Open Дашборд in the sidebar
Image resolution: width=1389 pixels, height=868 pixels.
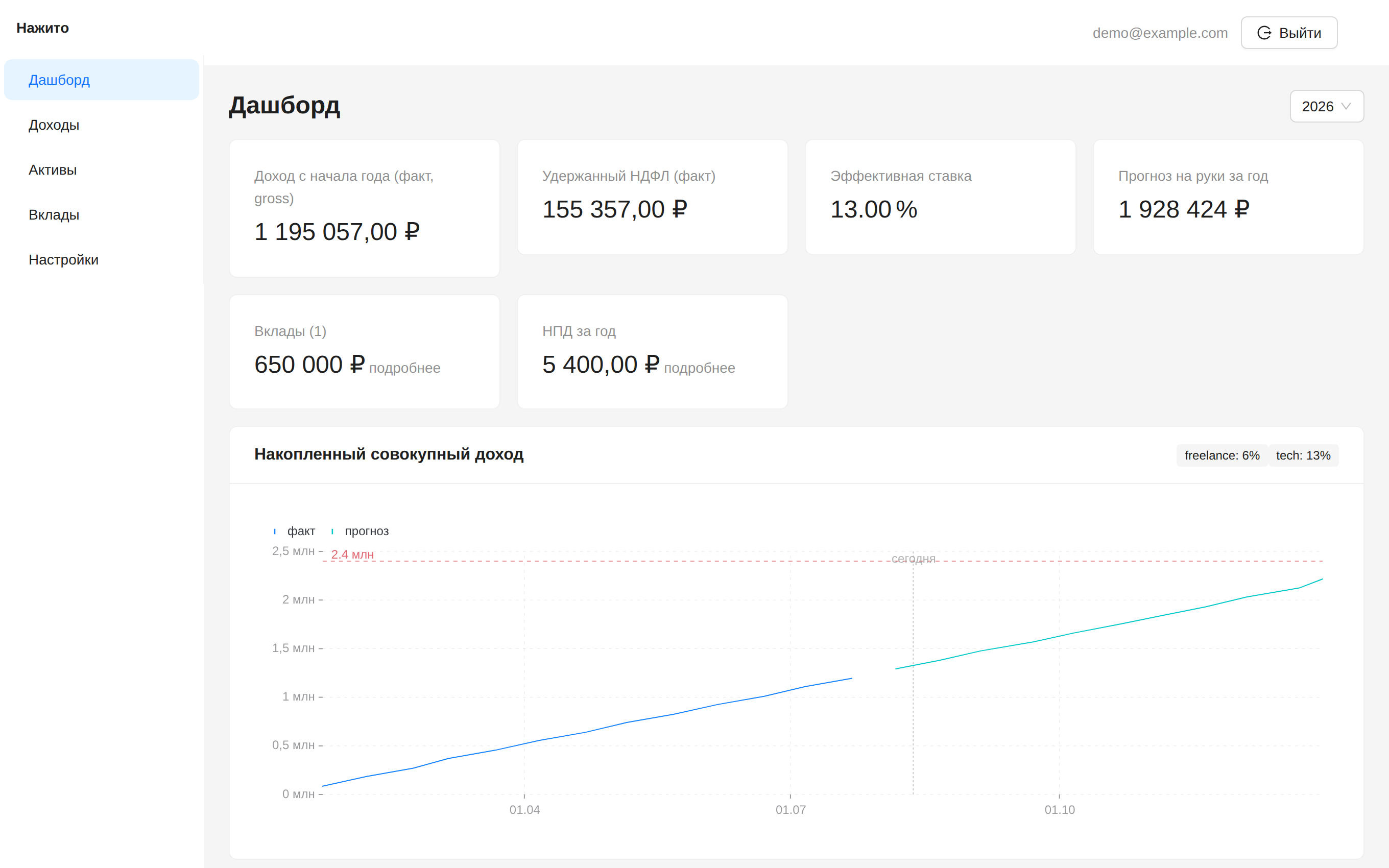click(102, 80)
